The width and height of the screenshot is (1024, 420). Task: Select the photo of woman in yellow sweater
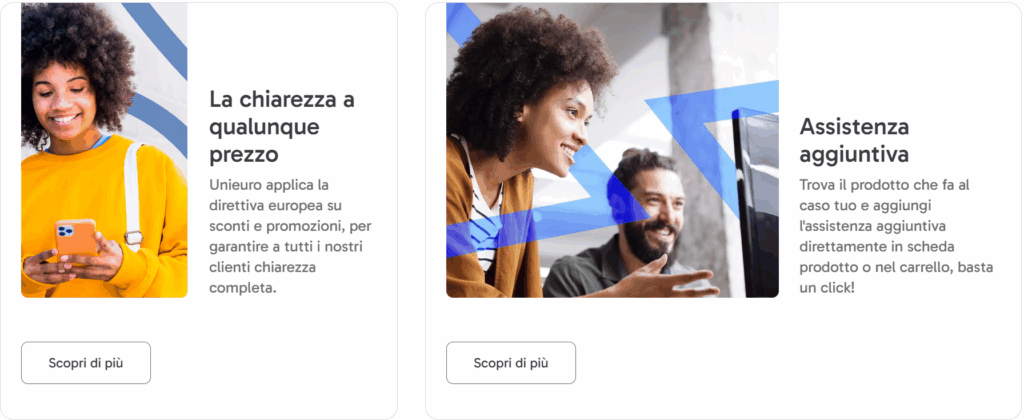[104, 150]
